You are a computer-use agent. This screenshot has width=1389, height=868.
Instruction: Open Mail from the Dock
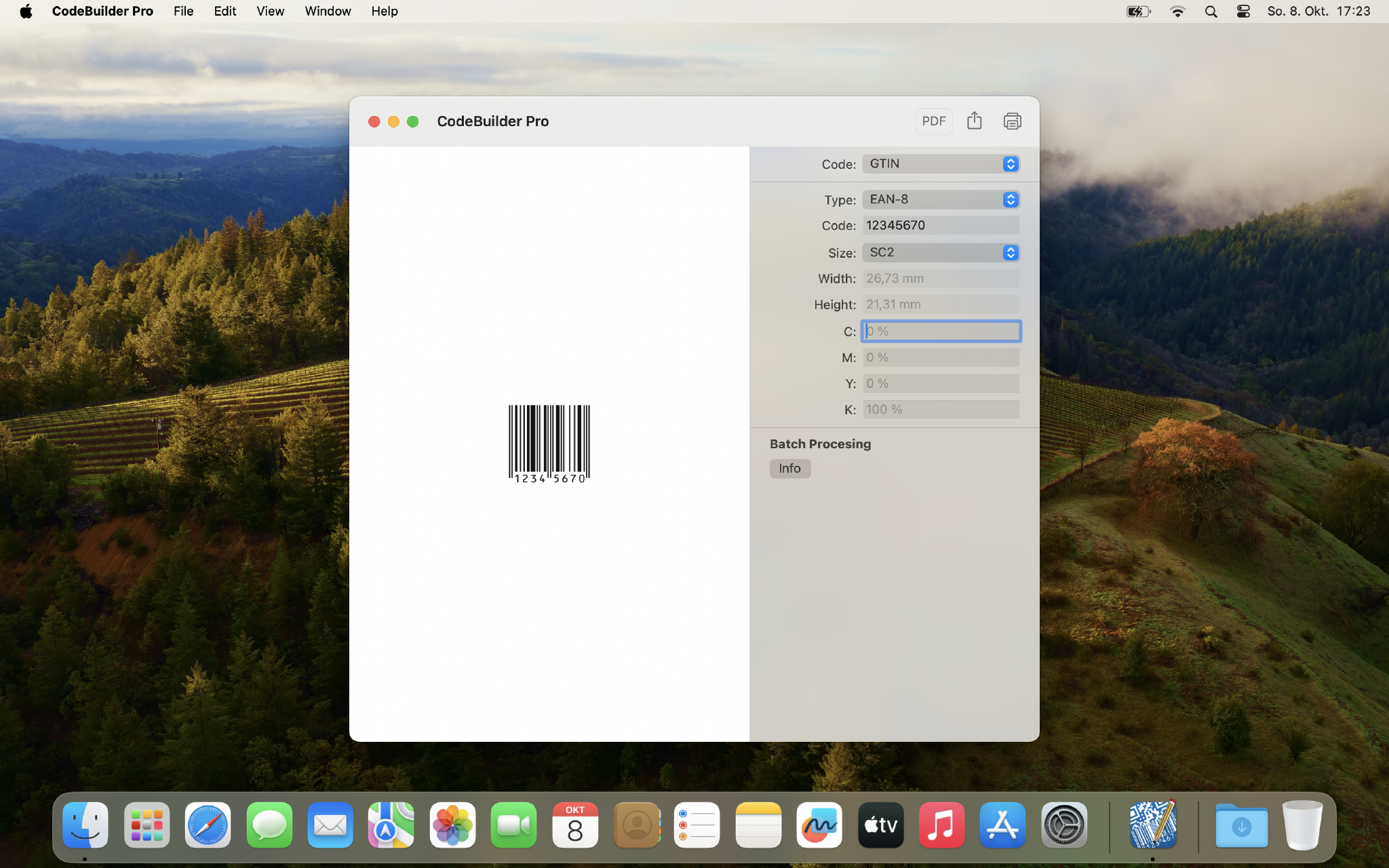click(x=330, y=825)
